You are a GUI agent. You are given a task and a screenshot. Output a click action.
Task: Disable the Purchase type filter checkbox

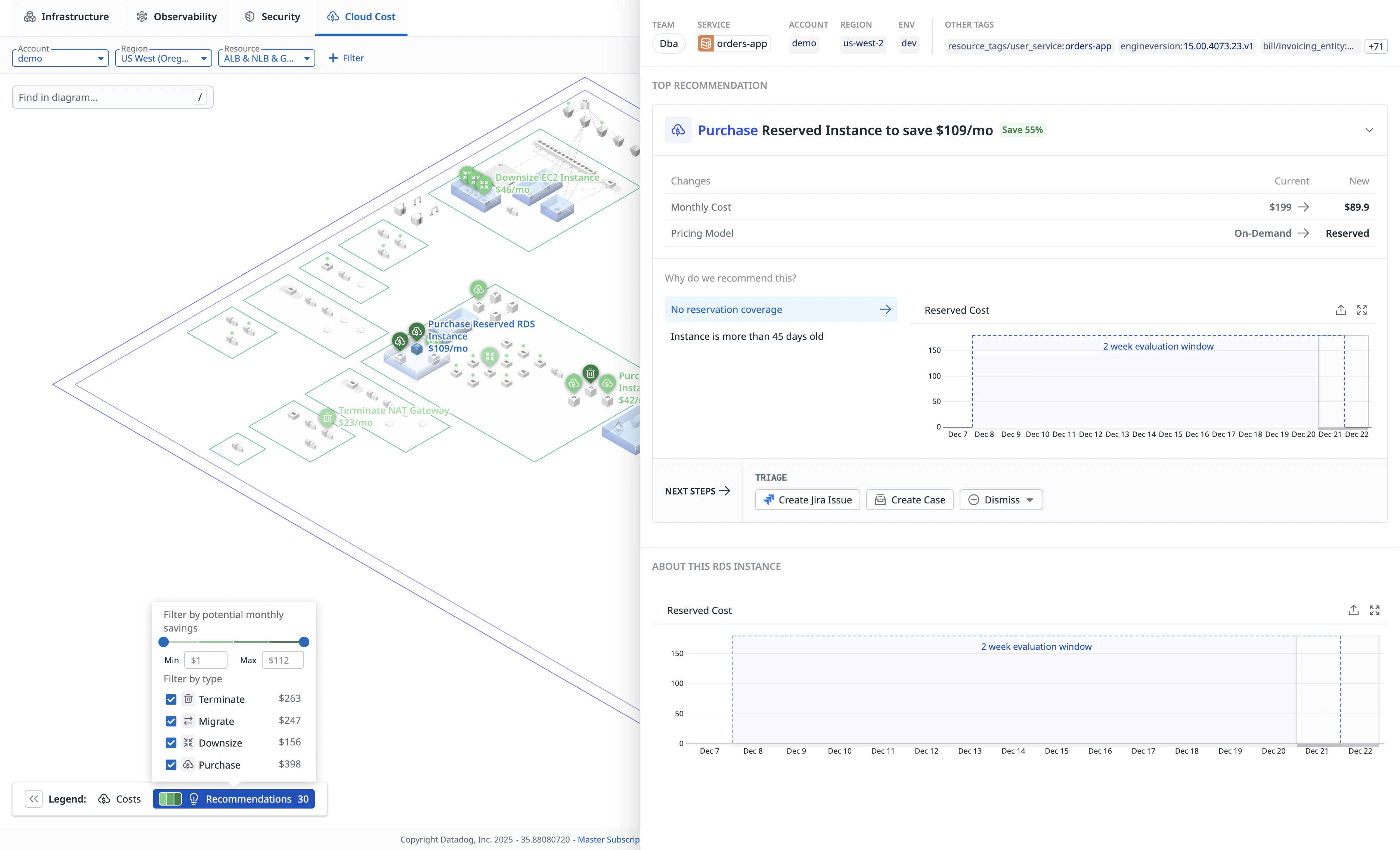point(171,765)
